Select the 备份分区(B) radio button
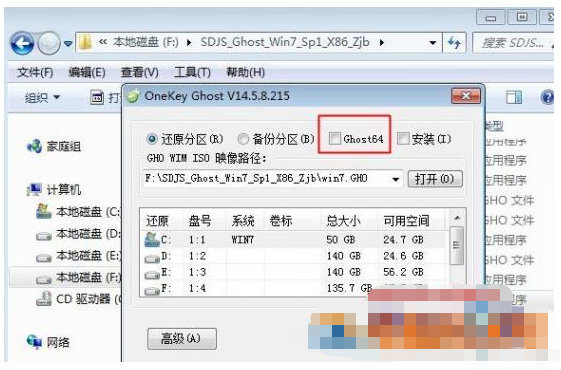561x370 pixels. (243, 139)
